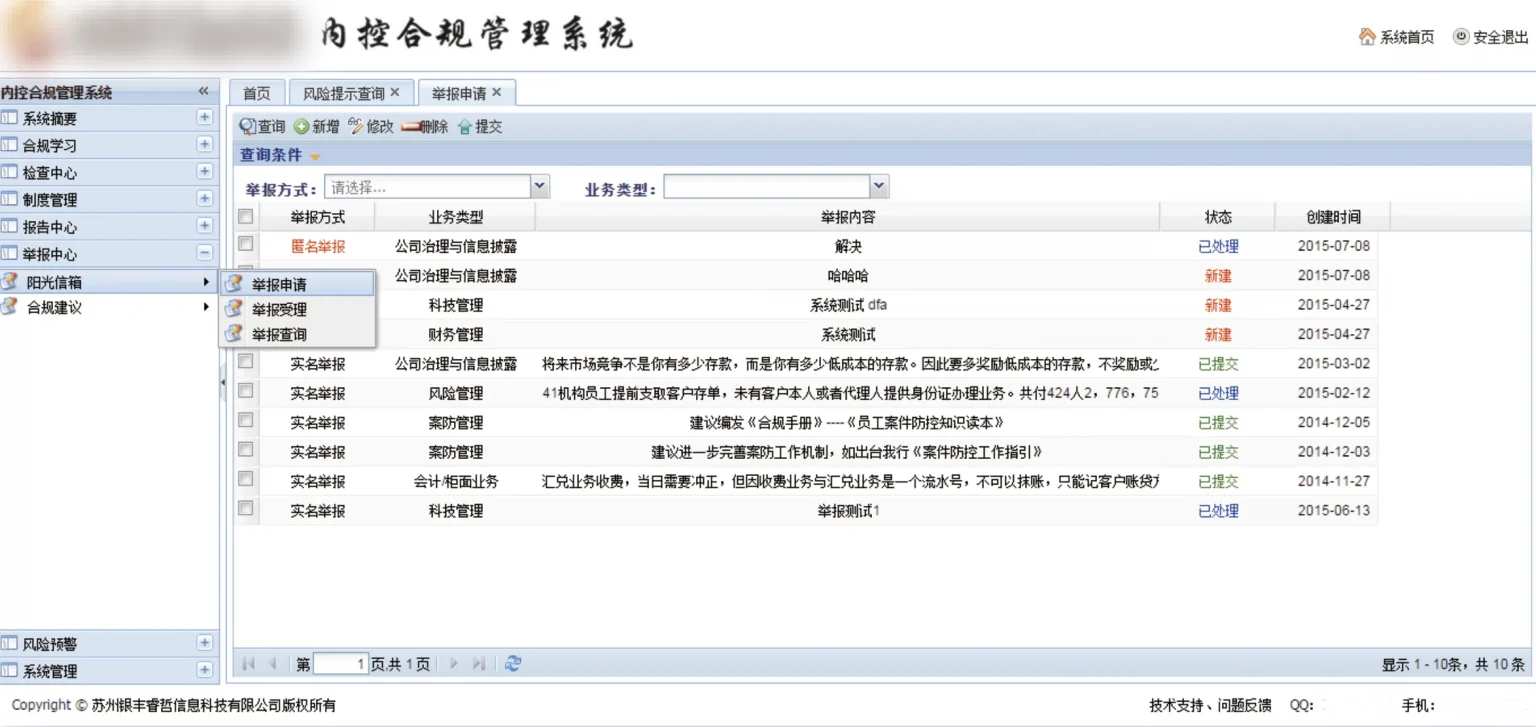The height and width of the screenshot is (727, 1536).
Task: Click the 查询 search toolbar icon
Action: point(248,127)
